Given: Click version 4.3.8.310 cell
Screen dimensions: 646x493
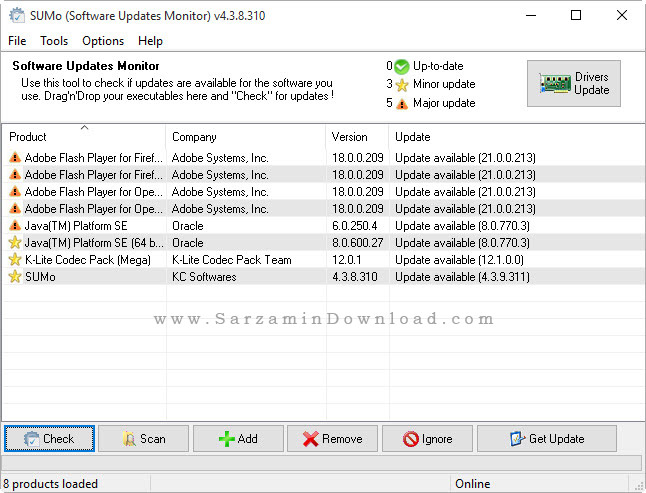Looking at the screenshot, I should click(x=354, y=277).
